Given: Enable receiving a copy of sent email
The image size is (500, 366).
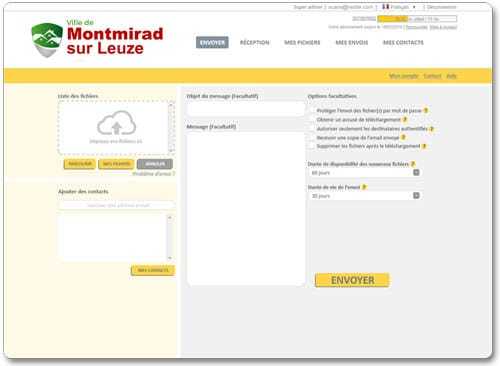Looking at the screenshot, I should 312,137.
